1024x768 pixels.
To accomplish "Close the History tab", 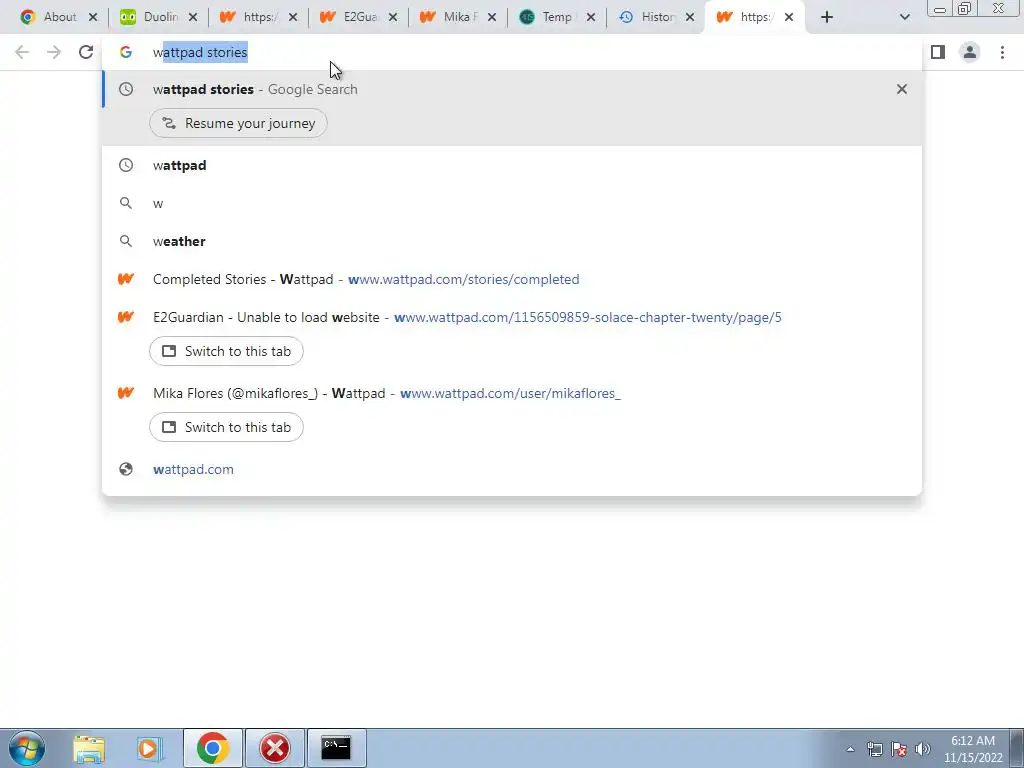I will [690, 18].
